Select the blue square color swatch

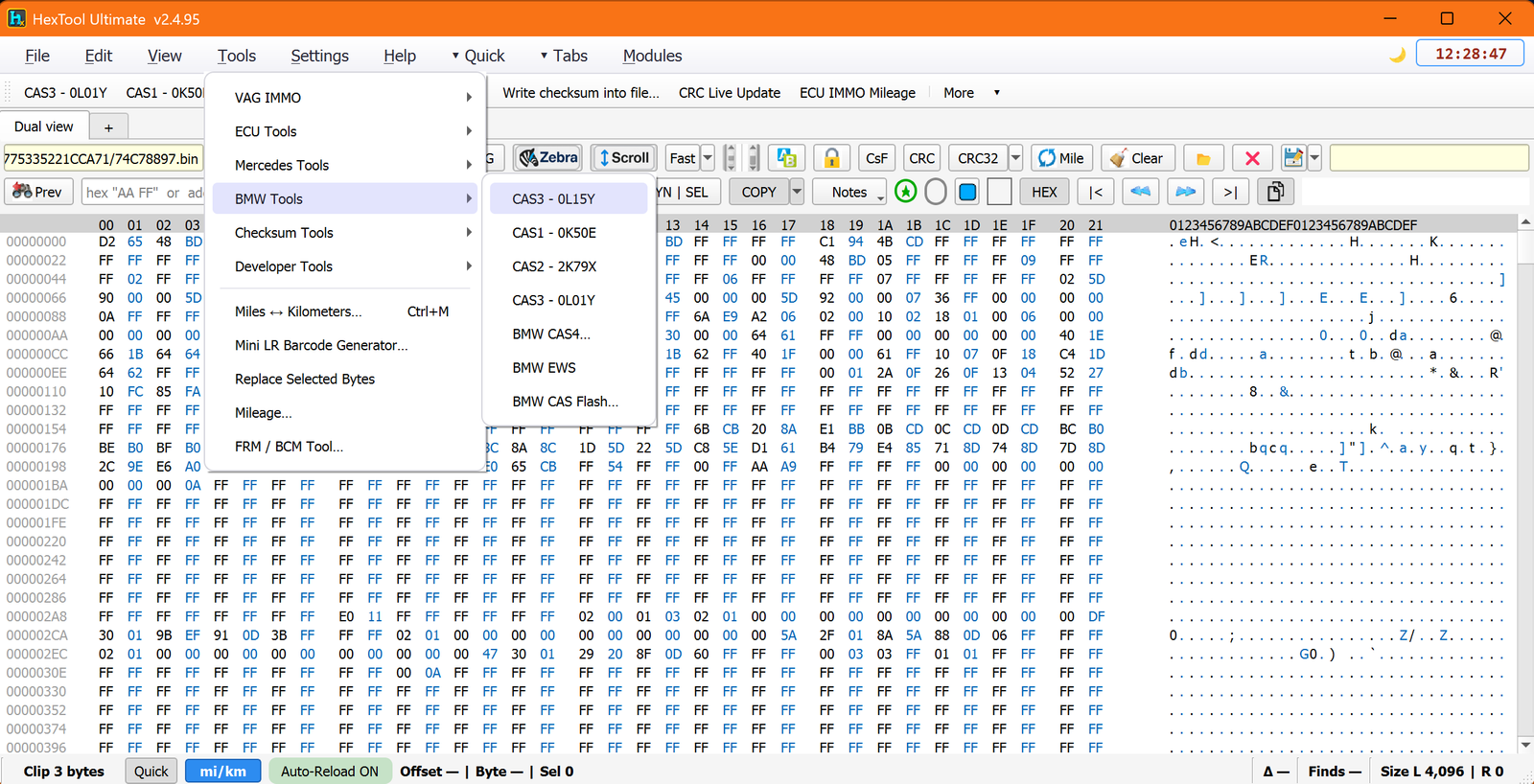[967, 192]
